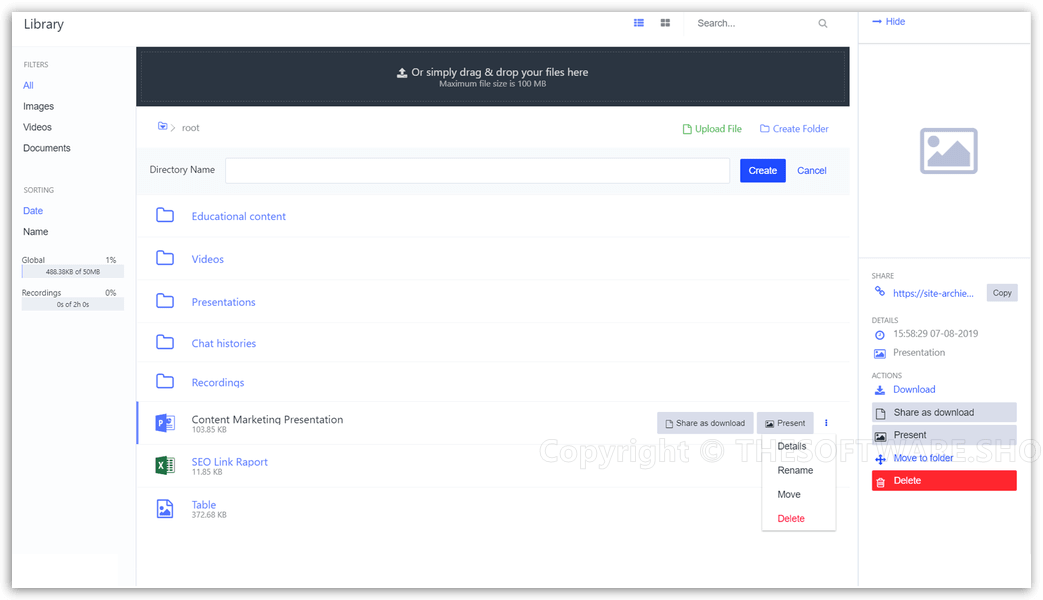This screenshot has height=600, width=1043.
Task: Hide the details side panel
Action: point(889,21)
